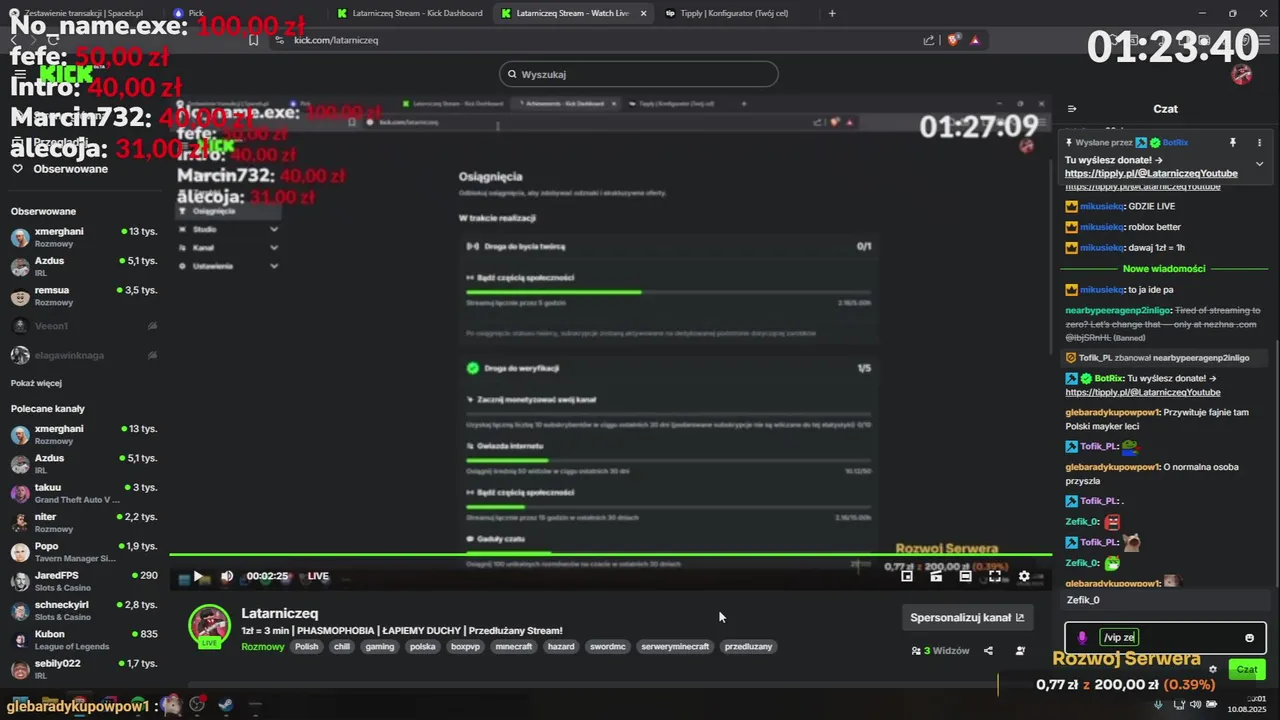Image resolution: width=1280 pixels, height=720 pixels.
Task: Open Azdus in Obserwowane list
Action: click(84, 266)
